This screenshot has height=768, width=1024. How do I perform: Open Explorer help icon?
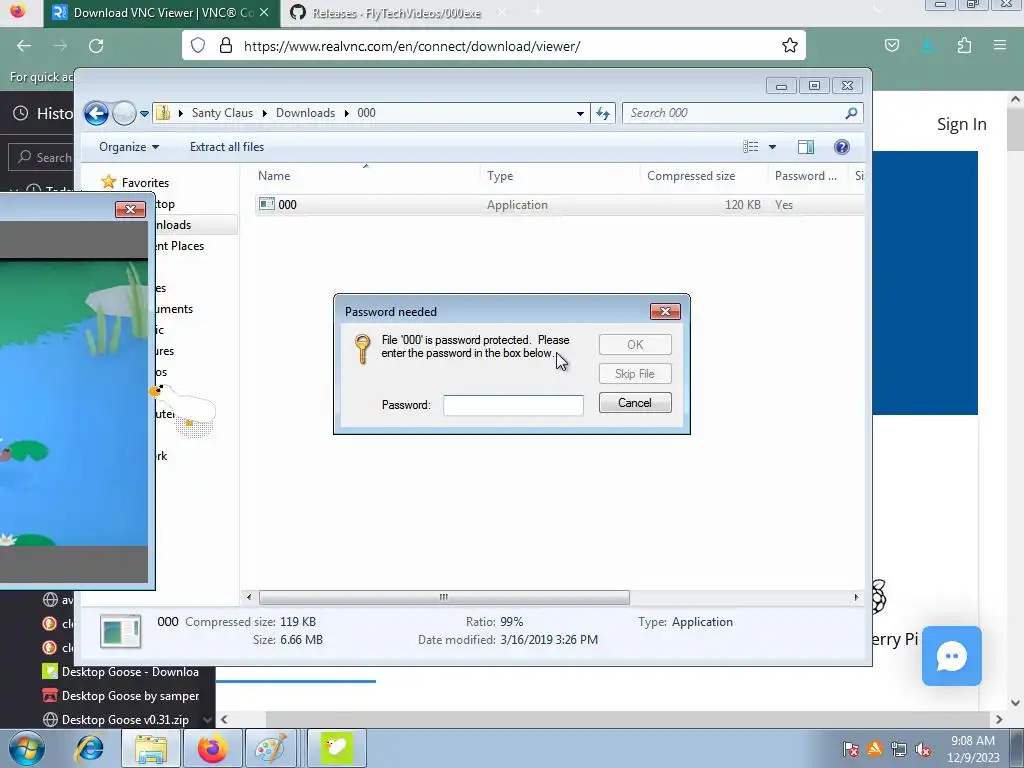pos(842,147)
